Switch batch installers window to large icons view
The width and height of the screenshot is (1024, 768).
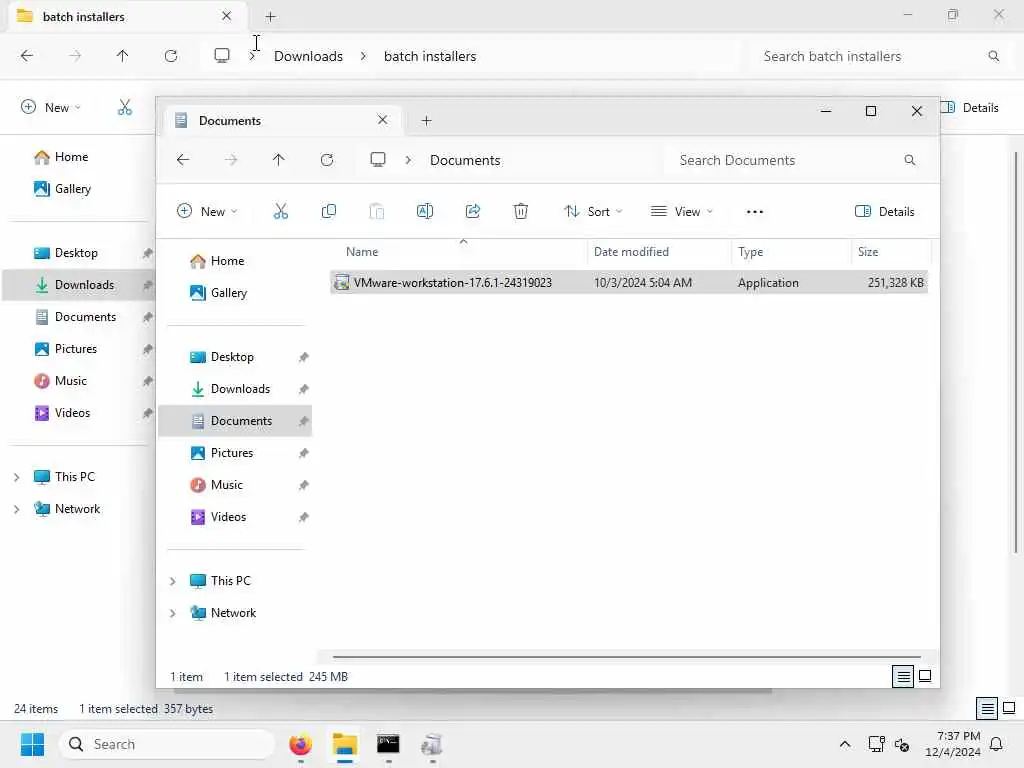coord(1009,708)
